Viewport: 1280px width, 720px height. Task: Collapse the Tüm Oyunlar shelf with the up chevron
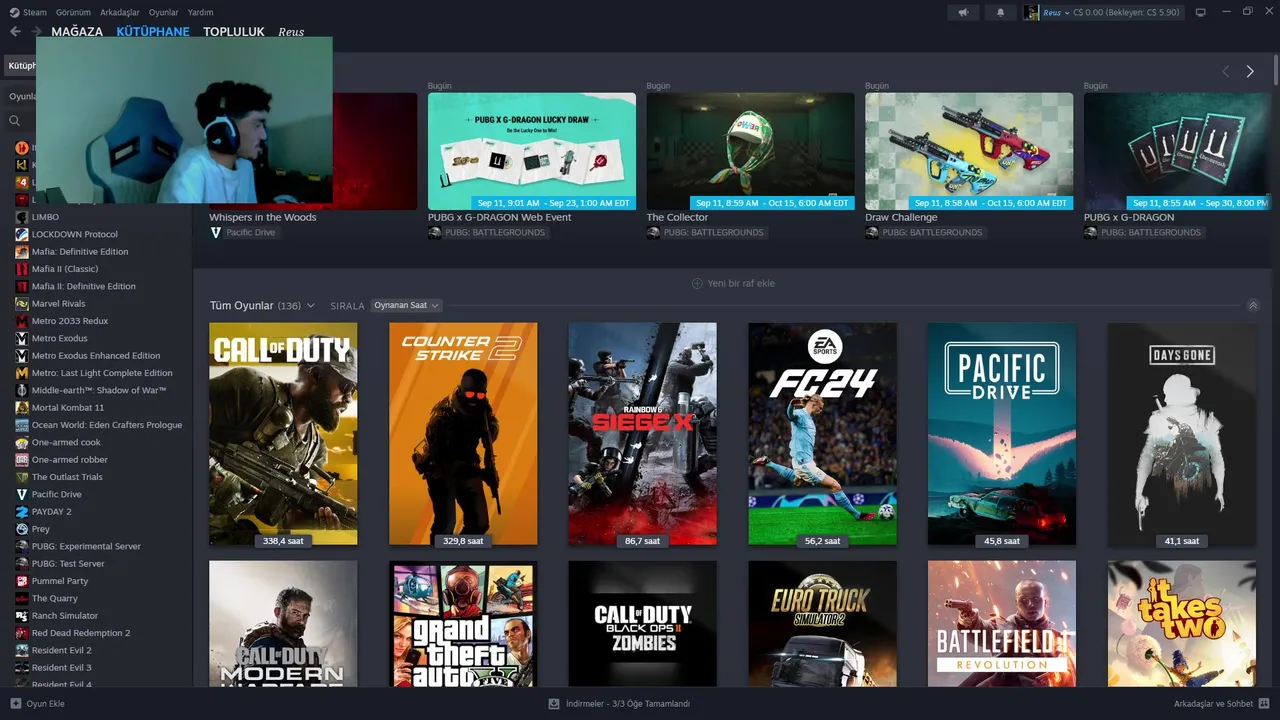(1253, 306)
